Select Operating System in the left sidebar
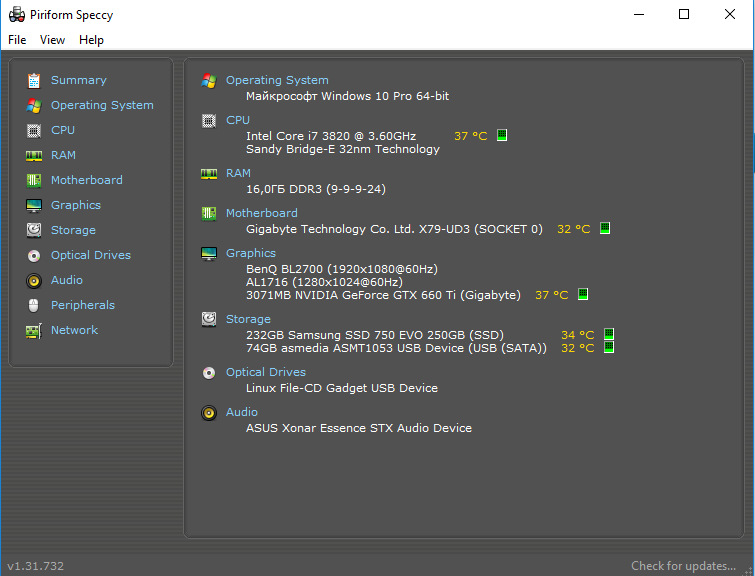 (102, 105)
